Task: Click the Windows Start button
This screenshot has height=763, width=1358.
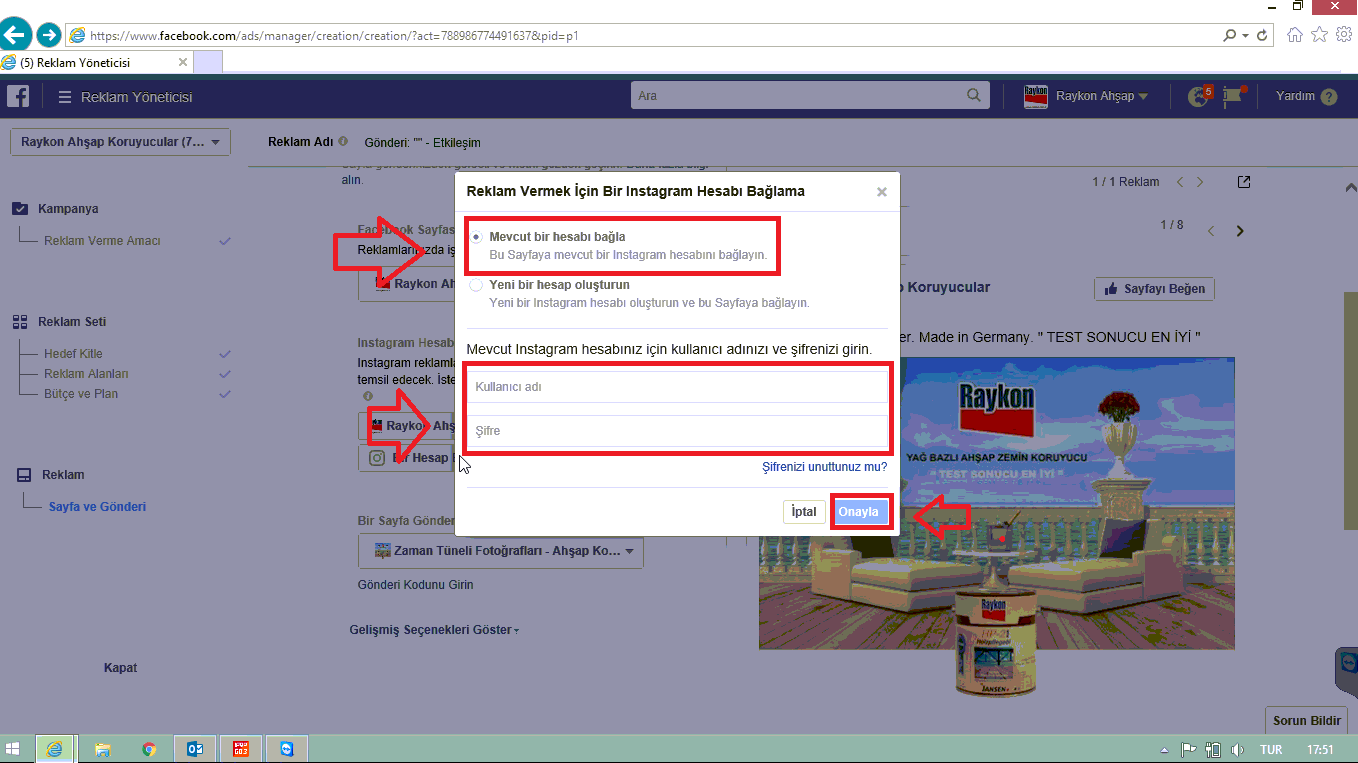Action: [14, 749]
